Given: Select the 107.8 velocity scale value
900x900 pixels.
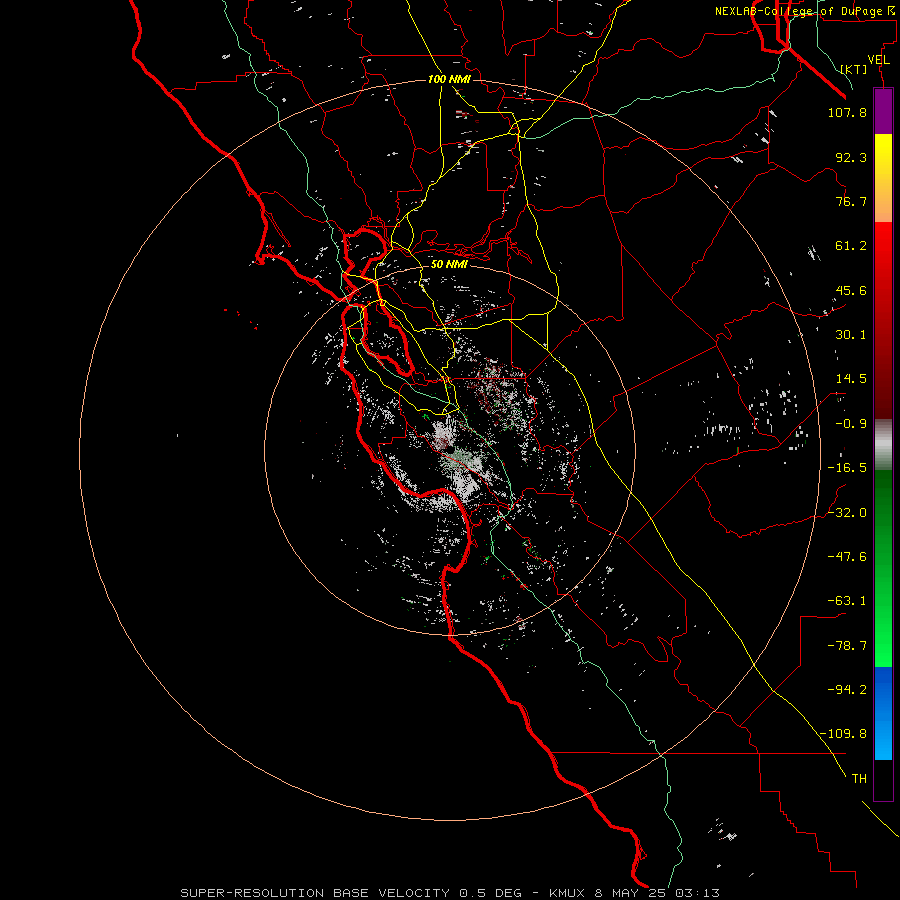Looking at the screenshot, I should click(x=847, y=112).
